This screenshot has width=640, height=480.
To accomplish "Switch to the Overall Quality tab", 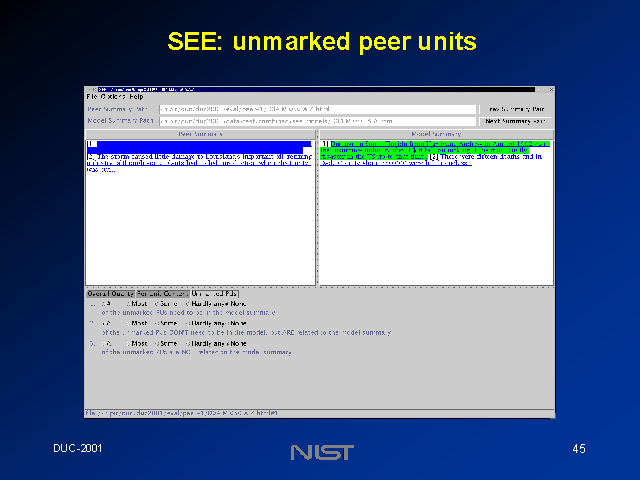I will coord(109,293).
